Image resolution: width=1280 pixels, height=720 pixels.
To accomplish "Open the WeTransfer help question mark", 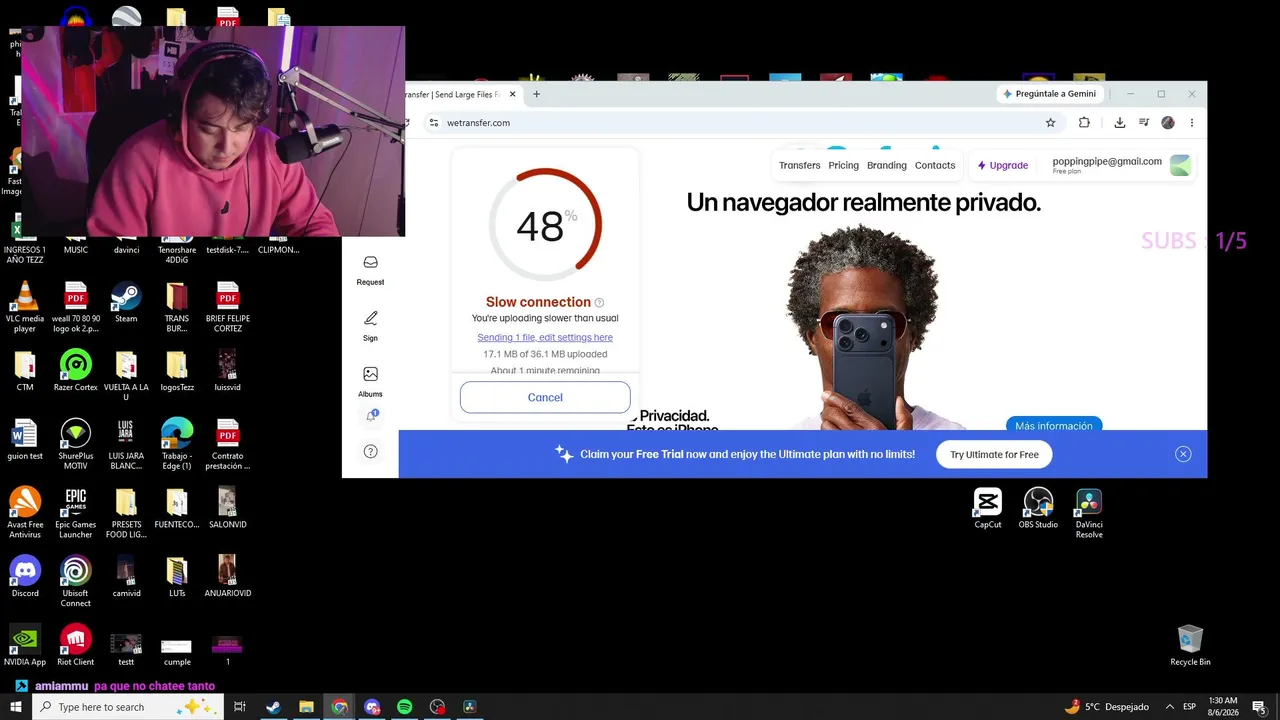I will (370, 451).
